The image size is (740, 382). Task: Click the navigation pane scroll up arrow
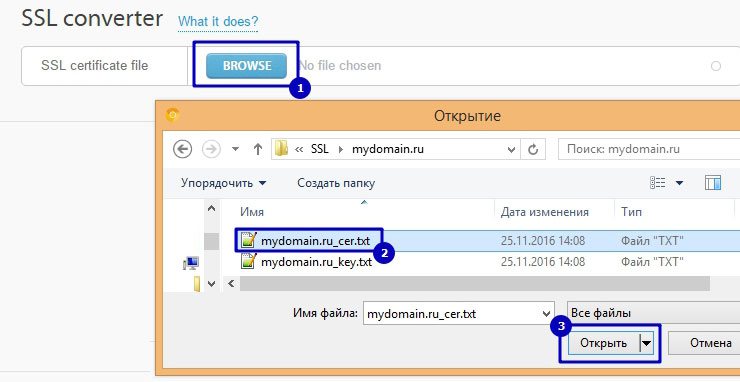click(211, 208)
